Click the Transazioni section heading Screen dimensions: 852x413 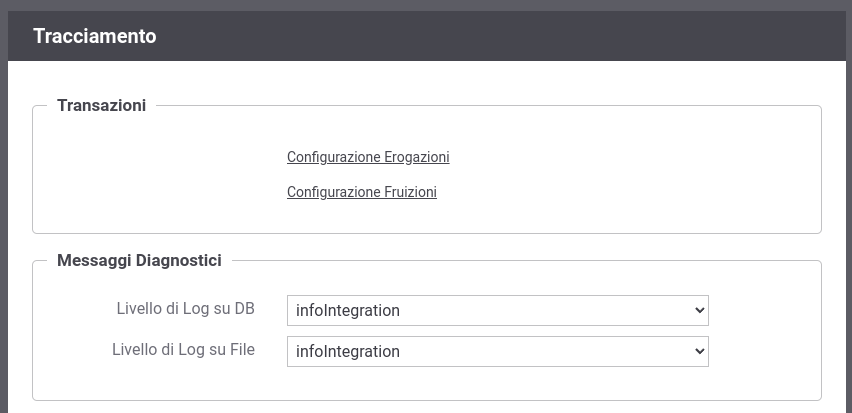102,105
